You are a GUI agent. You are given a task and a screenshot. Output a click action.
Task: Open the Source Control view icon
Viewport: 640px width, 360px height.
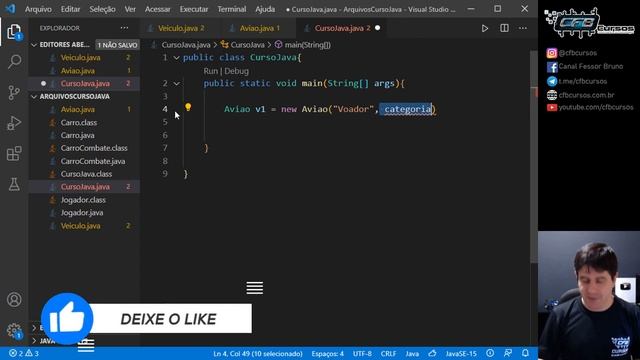(x=14, y=93)
